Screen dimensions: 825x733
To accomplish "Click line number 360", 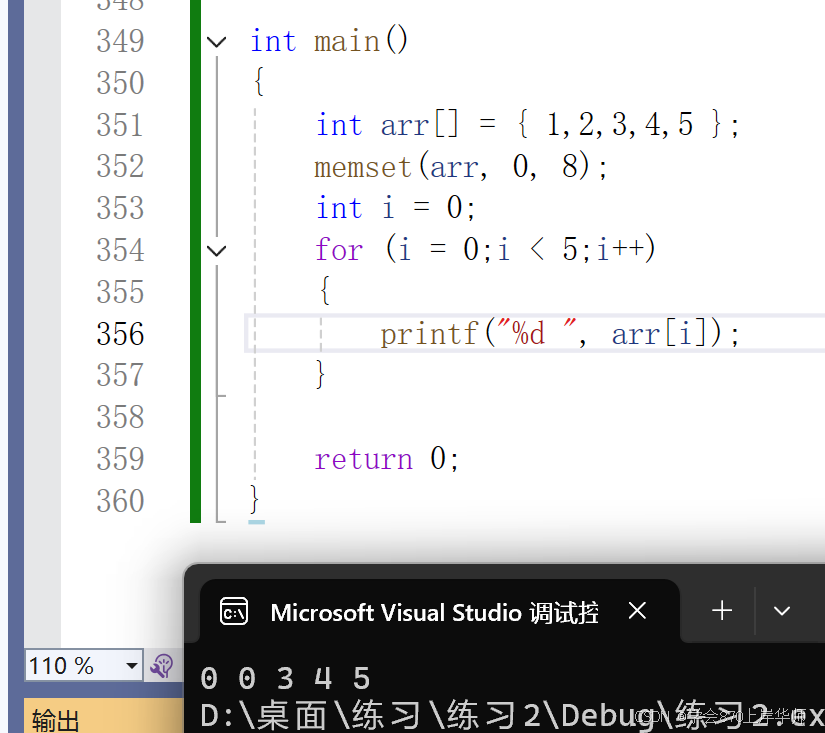I will [x=120, y=501].
